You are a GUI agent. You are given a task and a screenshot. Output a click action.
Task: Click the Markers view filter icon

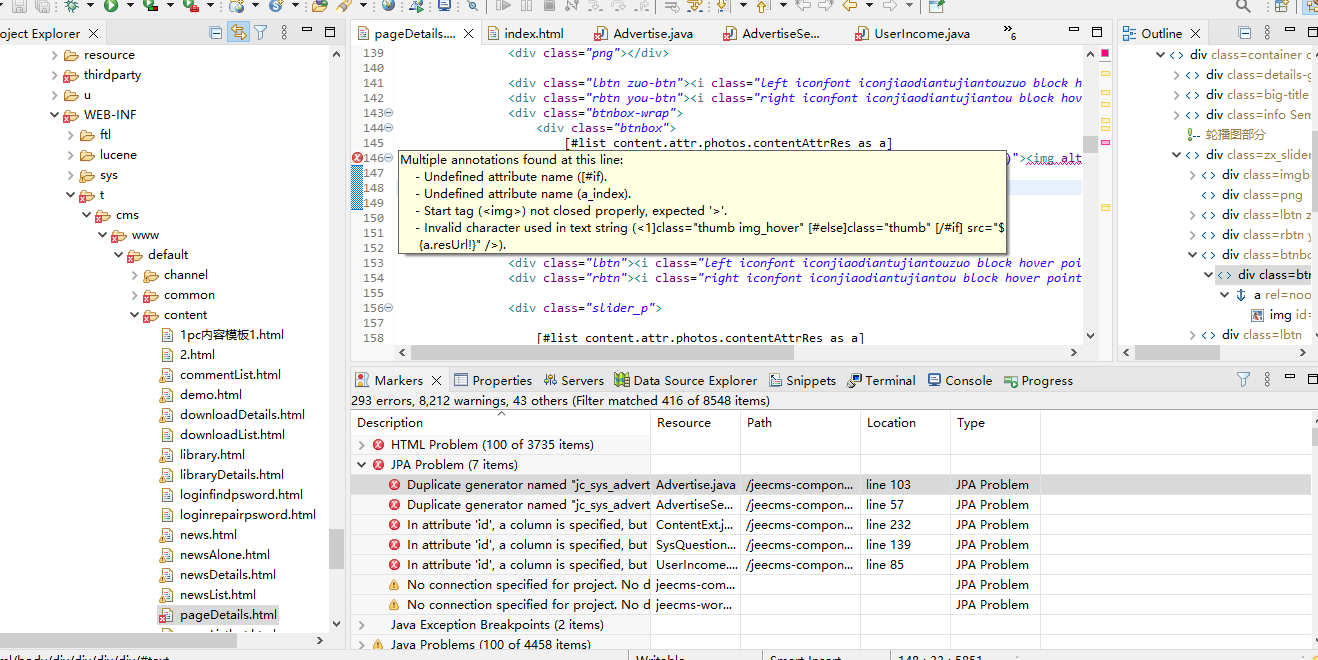[x=1243, y=380]
